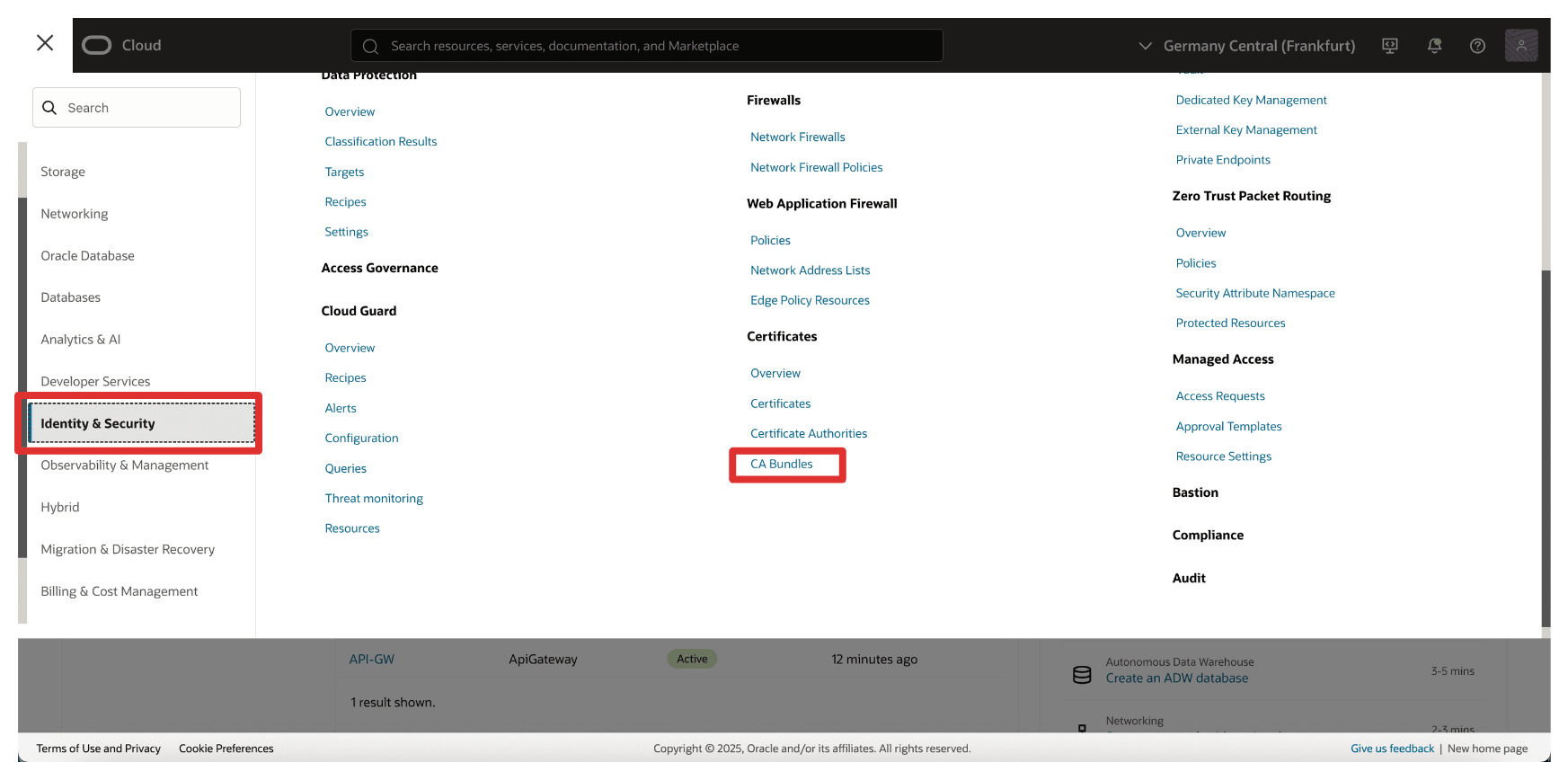1568x780 pixels.
Task: Click the menu panel vertical scrollbar
Action: coord(1546,447)
